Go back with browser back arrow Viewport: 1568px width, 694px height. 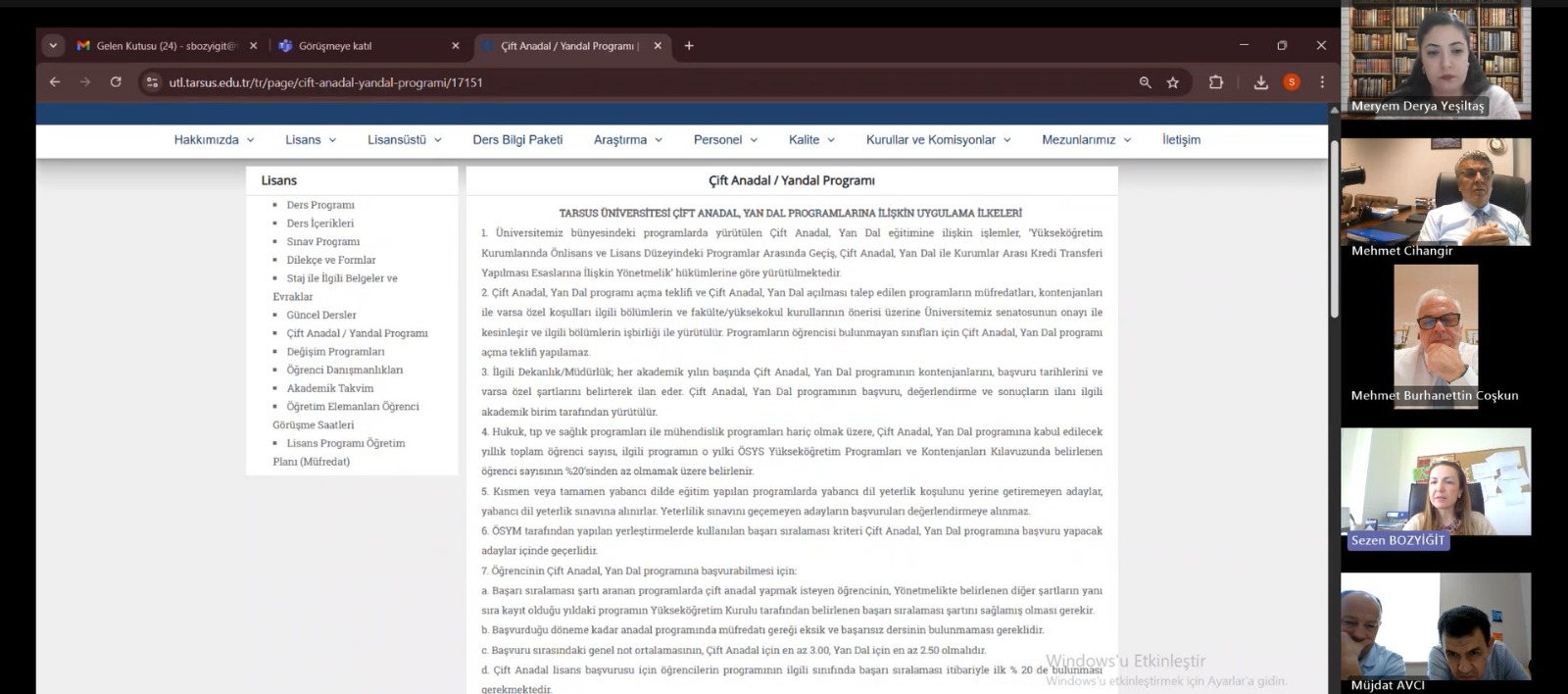click(55, 82)
